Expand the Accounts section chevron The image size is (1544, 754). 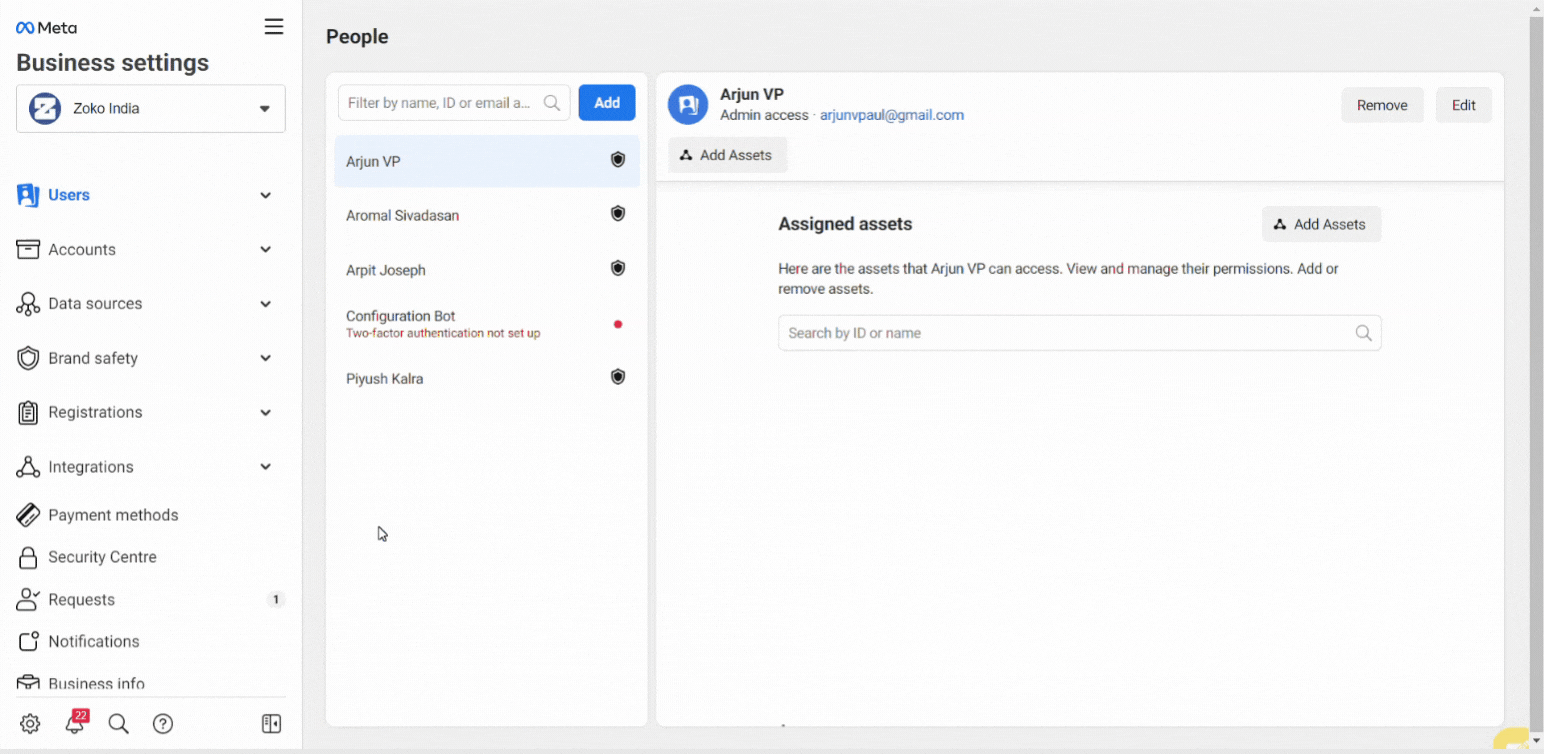(x=265, y=249)
